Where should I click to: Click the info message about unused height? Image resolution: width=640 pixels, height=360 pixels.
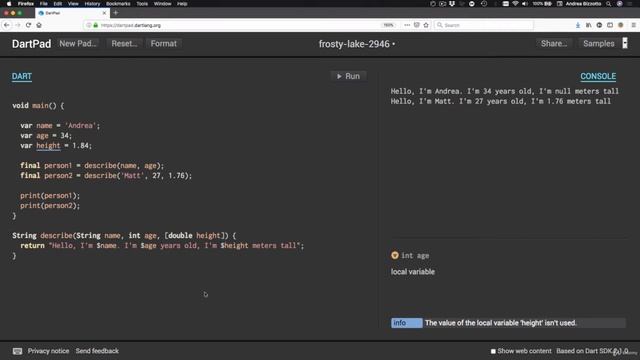pyautogui.click(x=508, y=323)
